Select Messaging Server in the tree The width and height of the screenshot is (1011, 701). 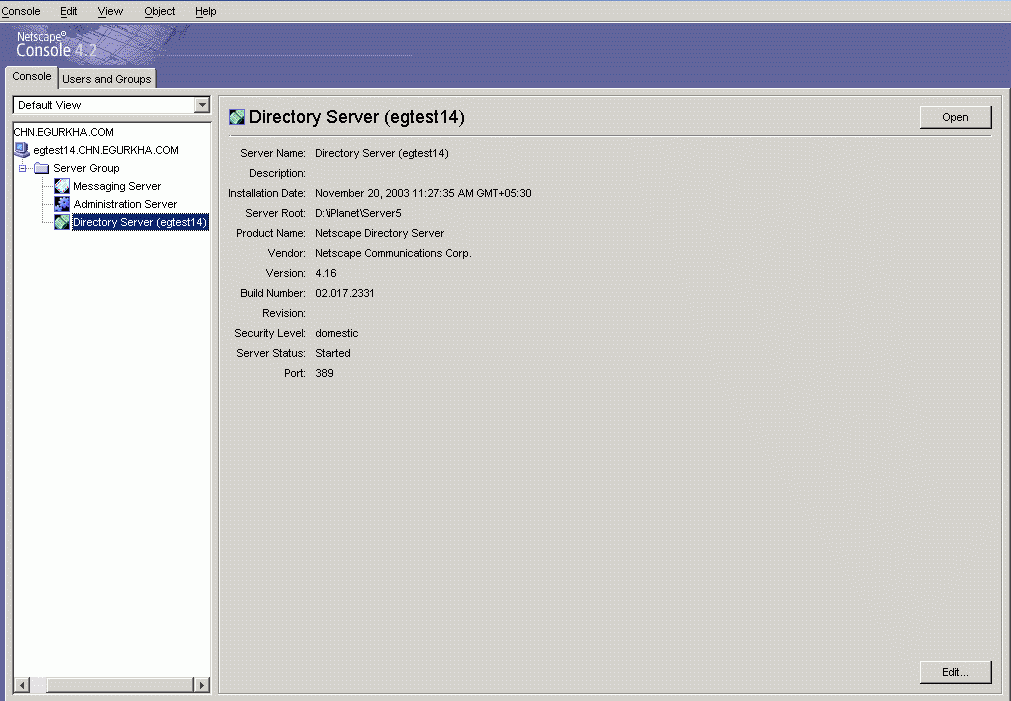117,186
